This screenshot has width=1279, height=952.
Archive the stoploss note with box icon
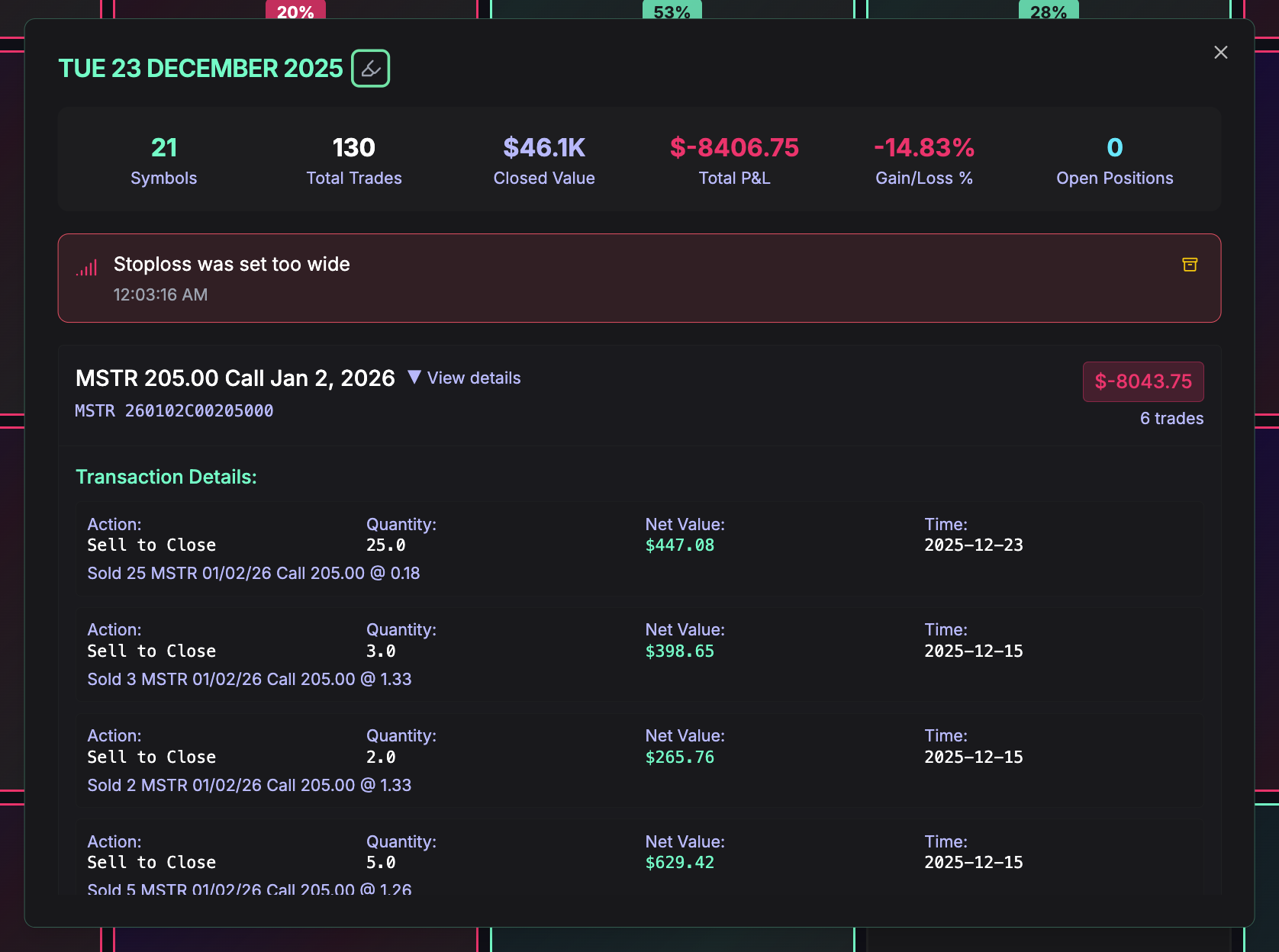(x=1190, y=265)
